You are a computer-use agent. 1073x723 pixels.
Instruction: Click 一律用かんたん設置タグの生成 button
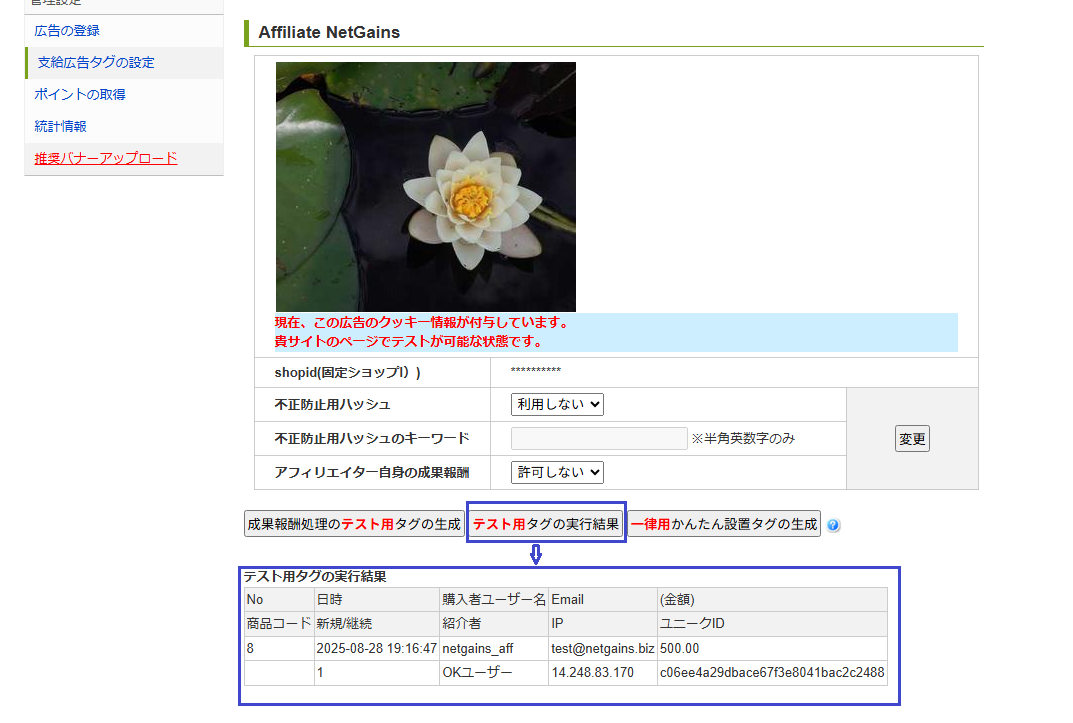(724, 524)
